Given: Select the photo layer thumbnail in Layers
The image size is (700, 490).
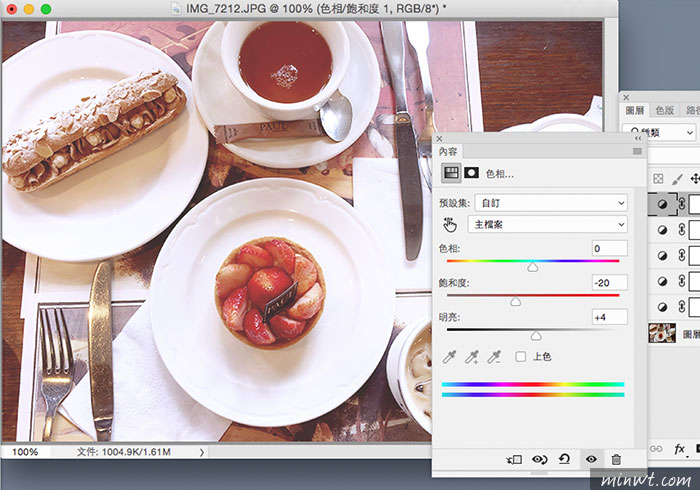Looking at the screenshot, I should [x=662, y=333].
